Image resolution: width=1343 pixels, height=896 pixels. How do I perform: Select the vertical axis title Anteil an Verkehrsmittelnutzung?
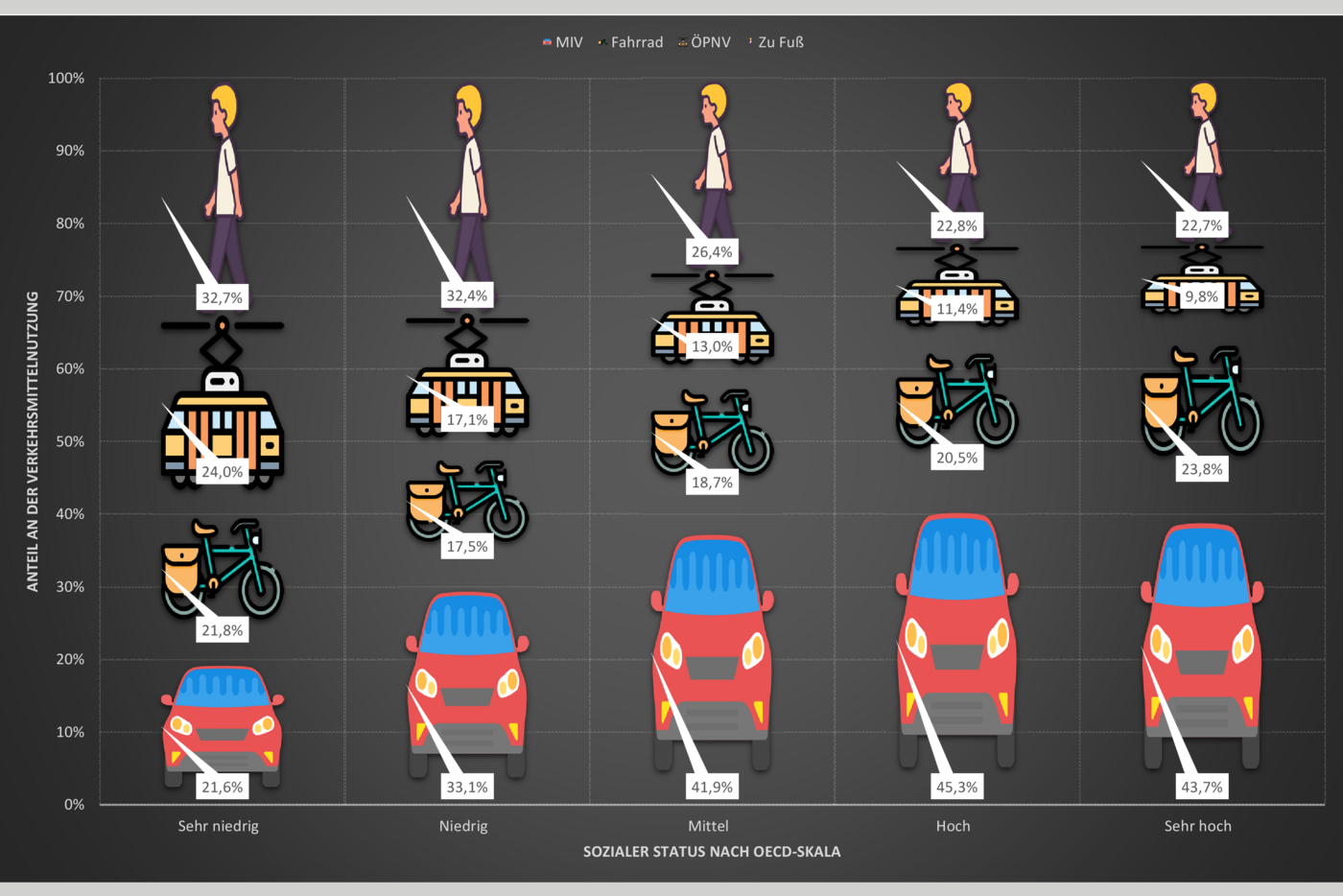pos(33,441)
